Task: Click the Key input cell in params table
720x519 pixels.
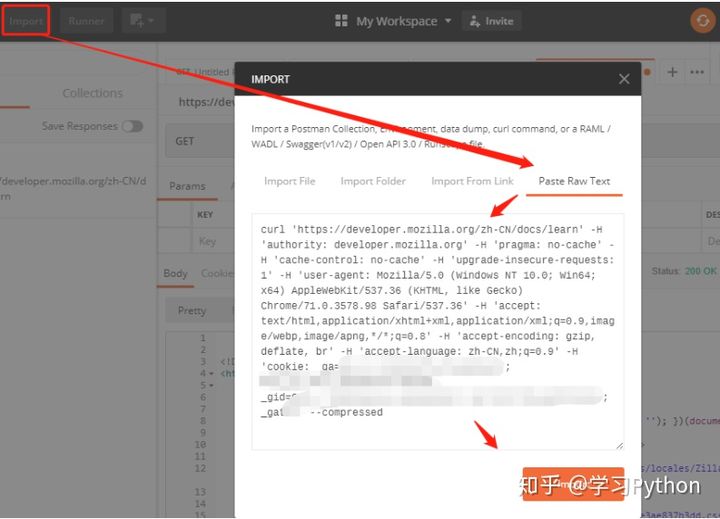Action: [x=213, y=241]
